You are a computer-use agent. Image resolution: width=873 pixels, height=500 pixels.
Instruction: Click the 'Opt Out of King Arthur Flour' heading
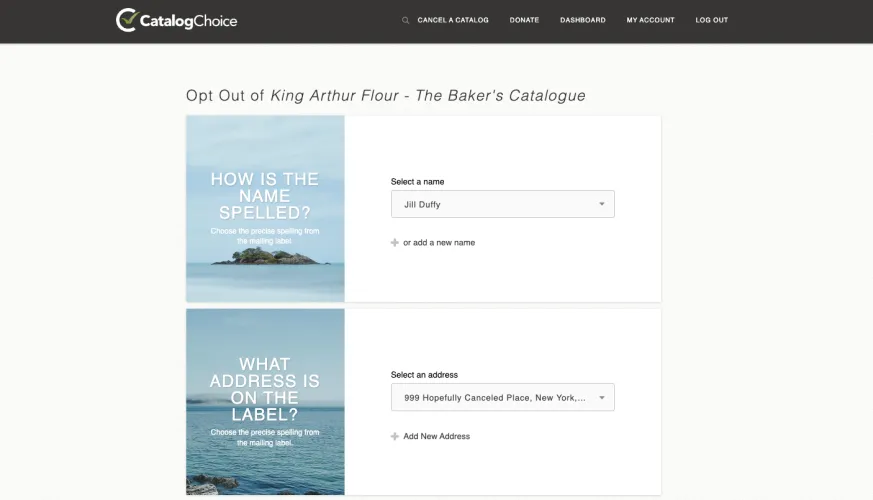385,96
